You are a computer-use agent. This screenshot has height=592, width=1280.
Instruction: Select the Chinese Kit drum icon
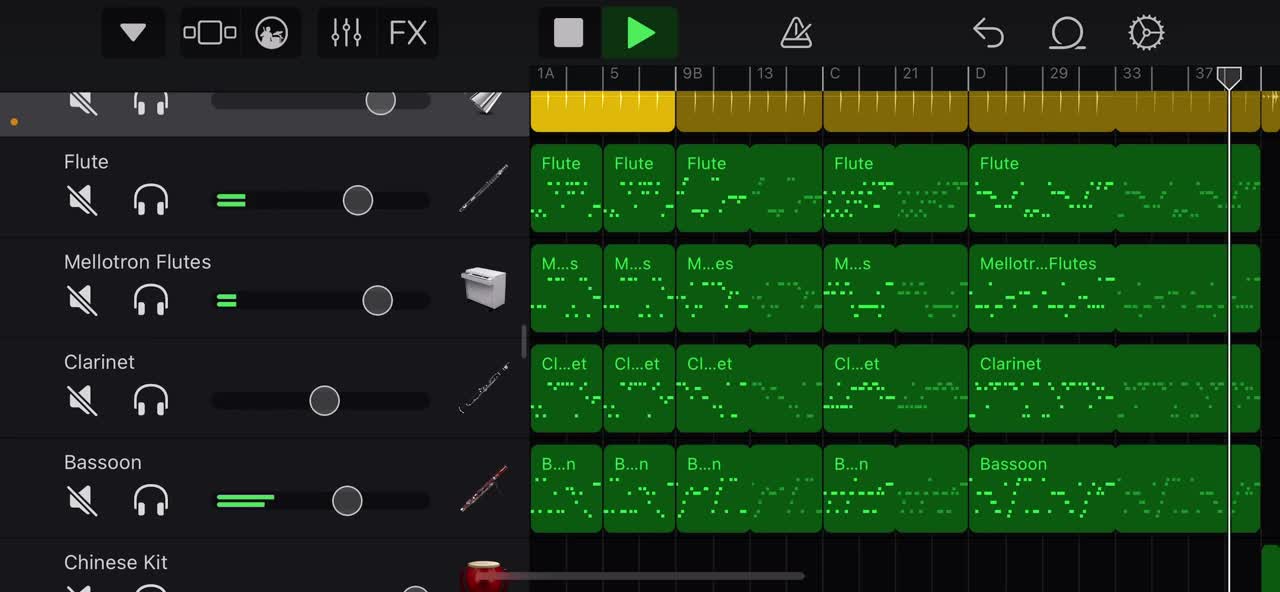(x=484, y=577)
